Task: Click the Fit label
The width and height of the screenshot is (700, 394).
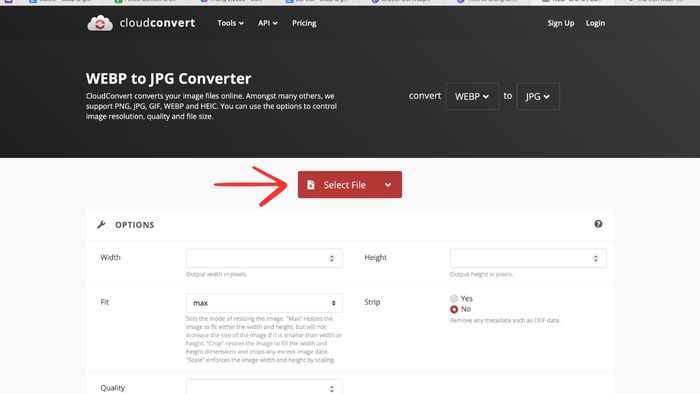Action: click(104, 302)
